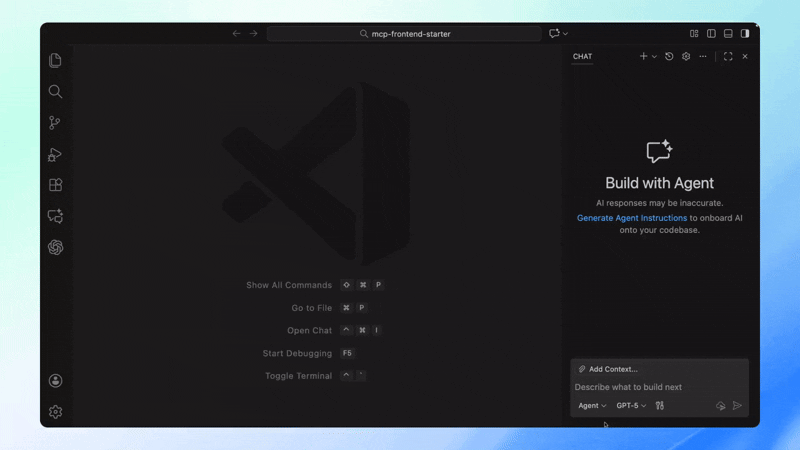Click the Toggle Terminal shortcut text
The image size is (800, 450).
point(298,376)
